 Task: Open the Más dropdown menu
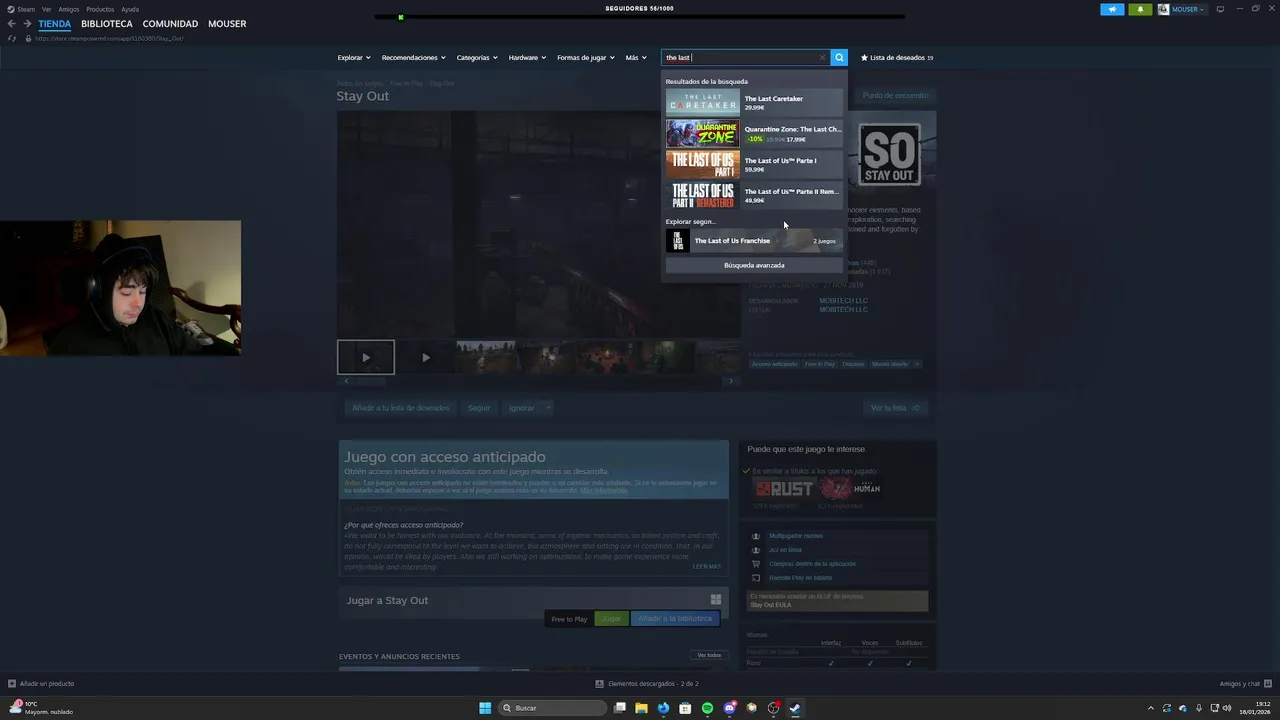point(636,57)
